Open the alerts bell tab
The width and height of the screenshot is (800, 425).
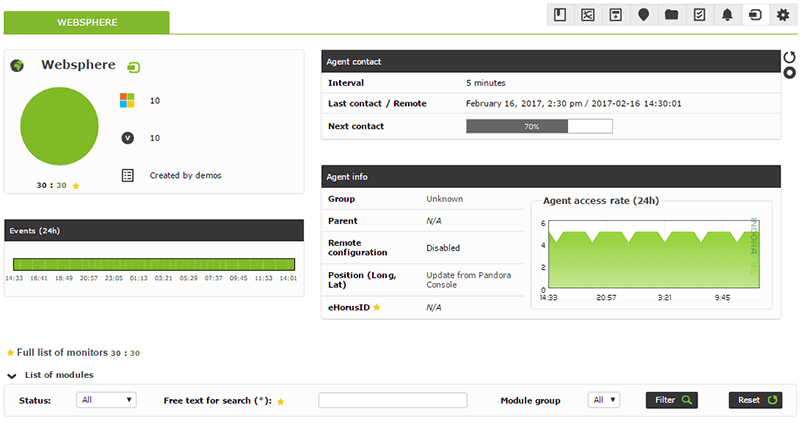coord(727,15)
